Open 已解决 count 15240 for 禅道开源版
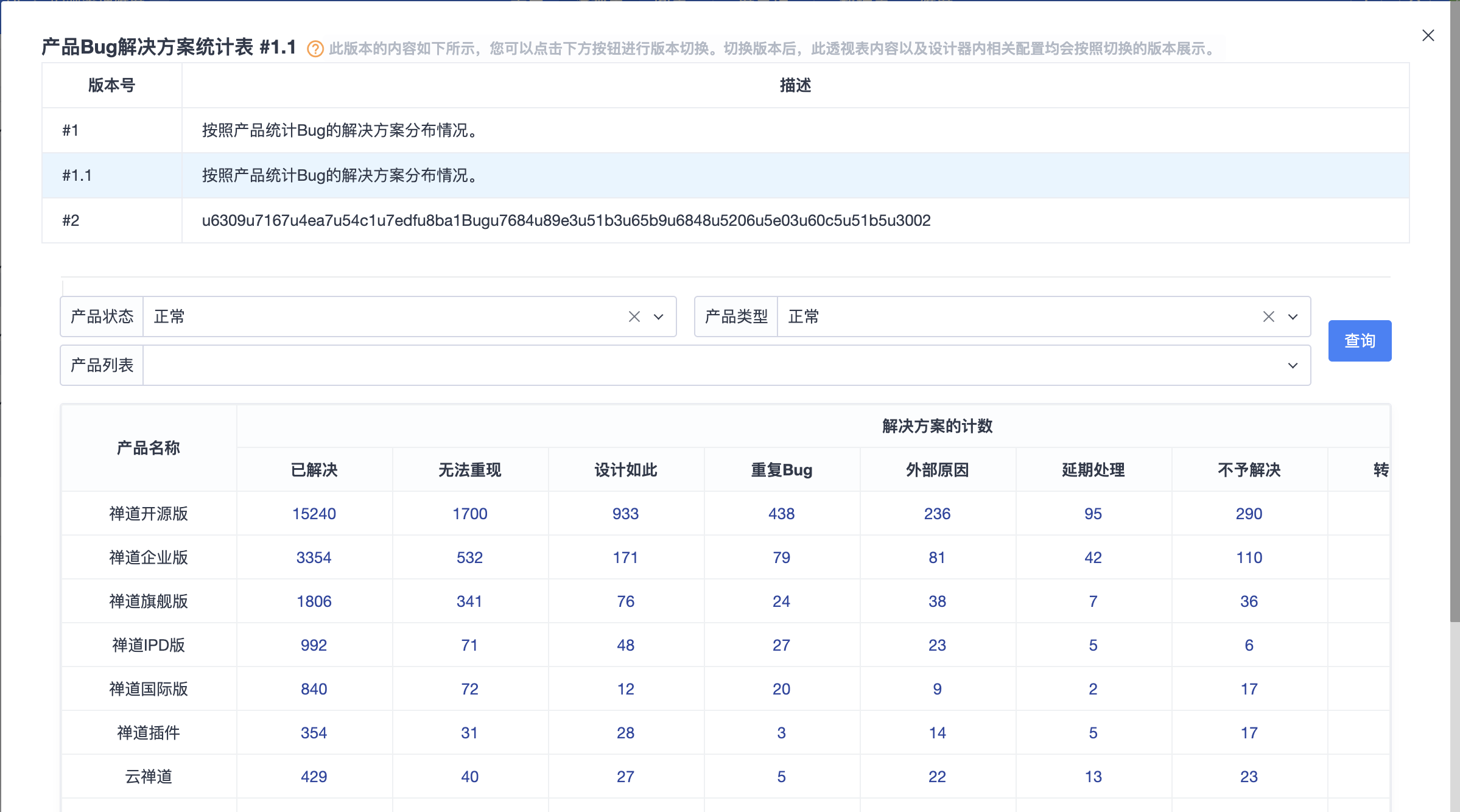The width and height of the screenshot is (1460, 812). (314, 514)
